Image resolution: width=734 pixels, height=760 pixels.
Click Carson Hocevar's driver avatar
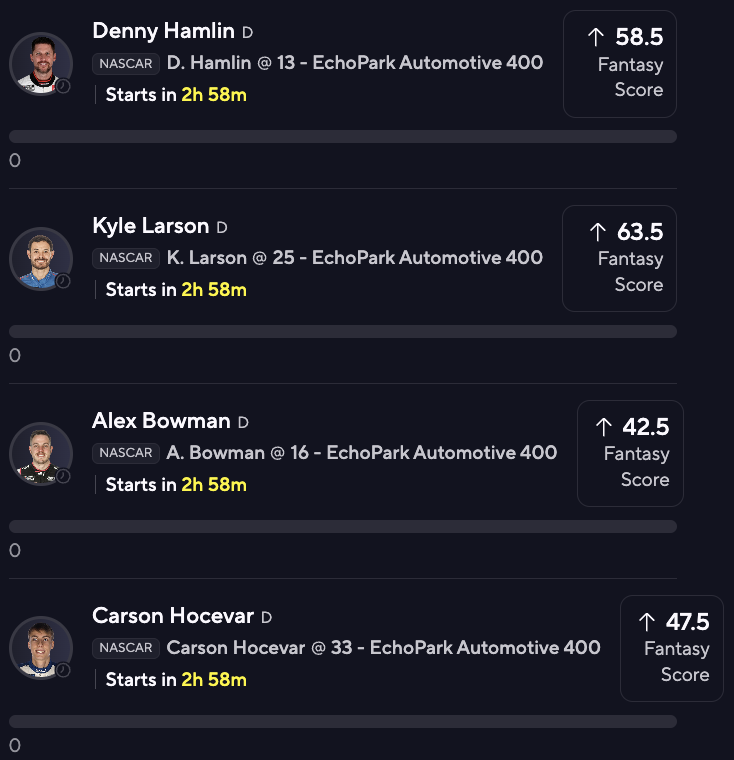pyautogui.click(x=41, y=648)
